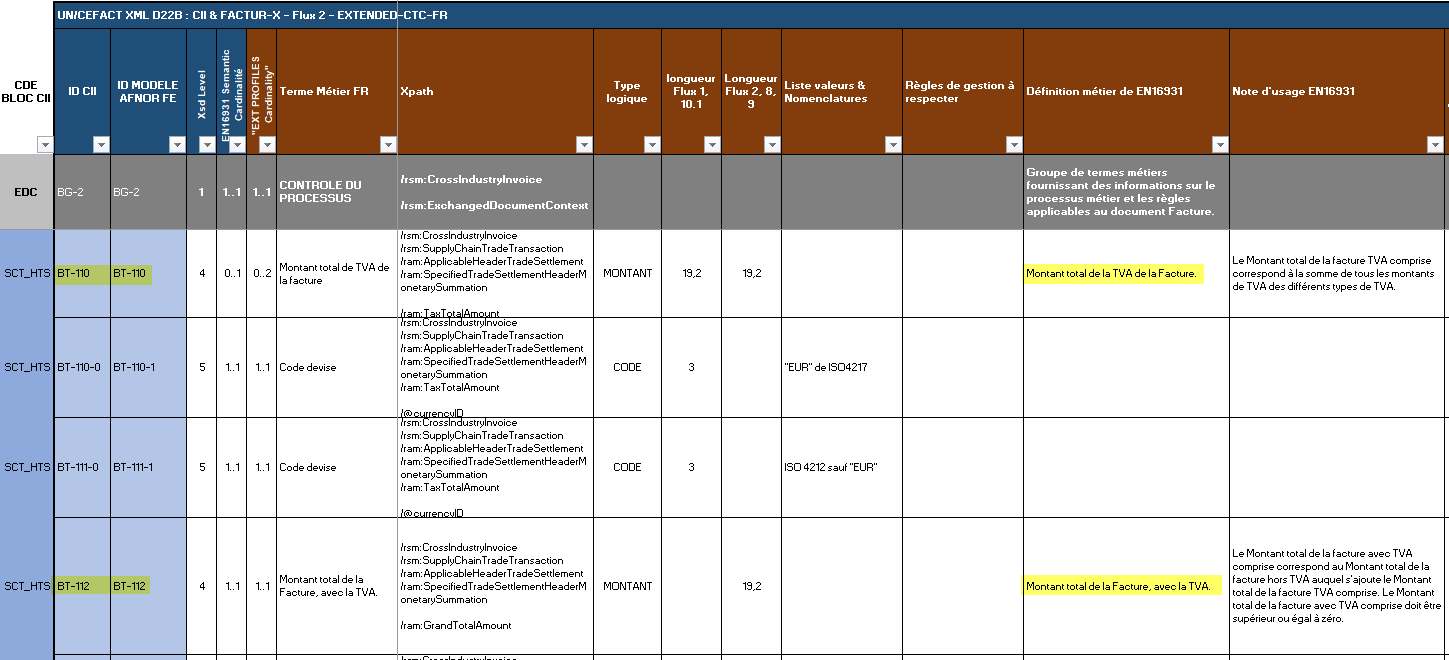The height and width of the screenshot is (660, 1449).
Task: Open the EXT PROFILES Cardinality filter arrow
Action: (267, 145)
